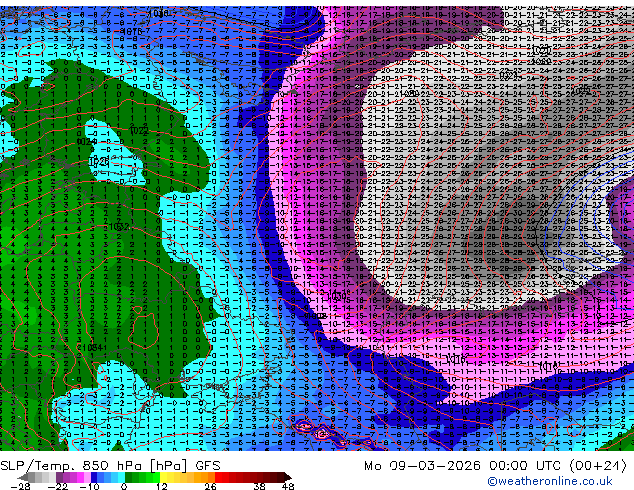The height and width of the screenshot is (490, 634).
Task: Click the 1026 isobar label
Action: pos(99,162)
